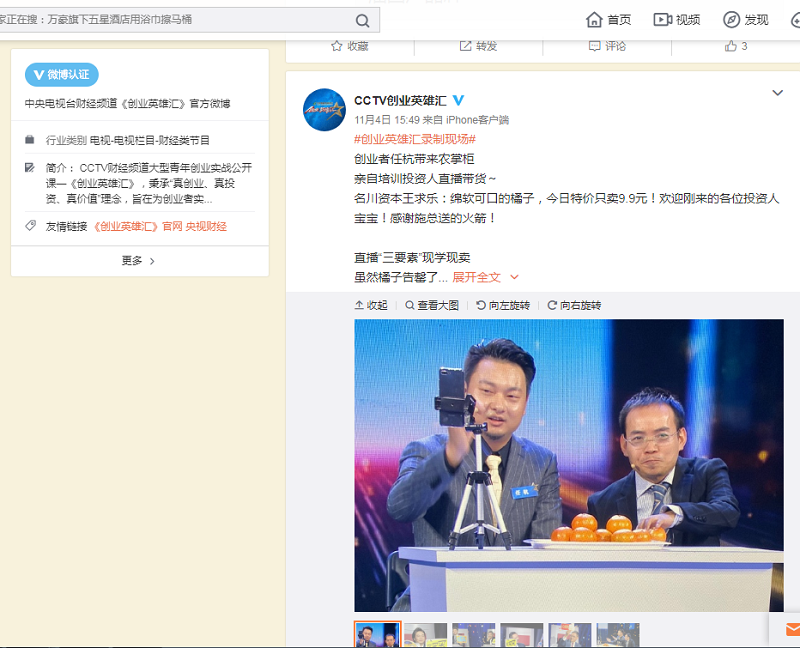
Task: Click the 评论 comment button
Action: tap(607, 46)
